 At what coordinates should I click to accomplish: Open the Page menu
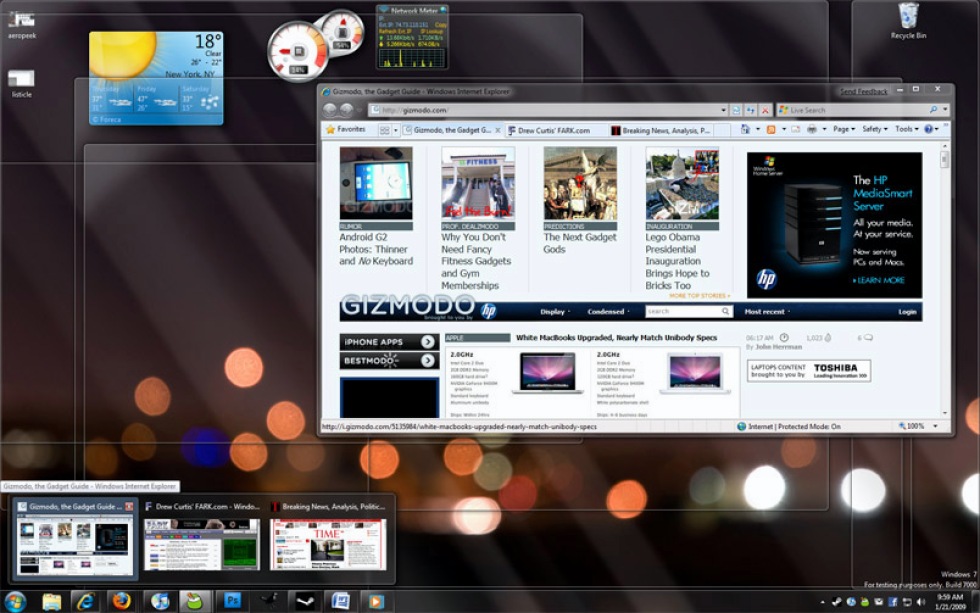(x=844, y=129)
